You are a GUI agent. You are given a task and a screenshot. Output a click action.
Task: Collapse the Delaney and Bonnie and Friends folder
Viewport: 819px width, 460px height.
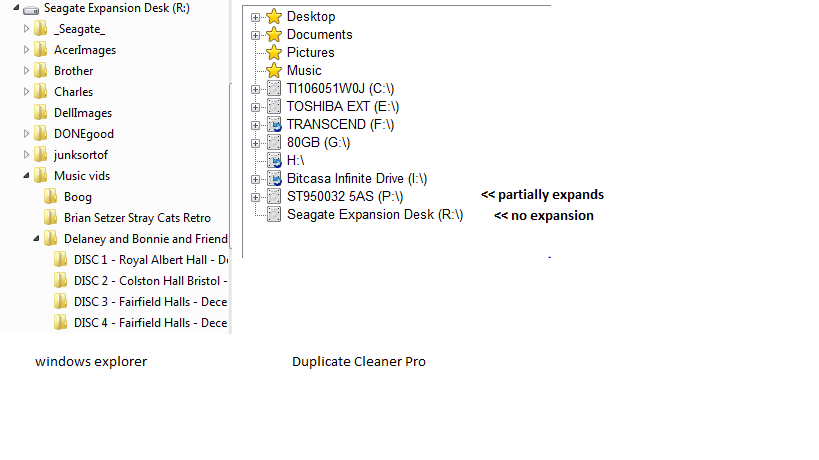[37, 239]
